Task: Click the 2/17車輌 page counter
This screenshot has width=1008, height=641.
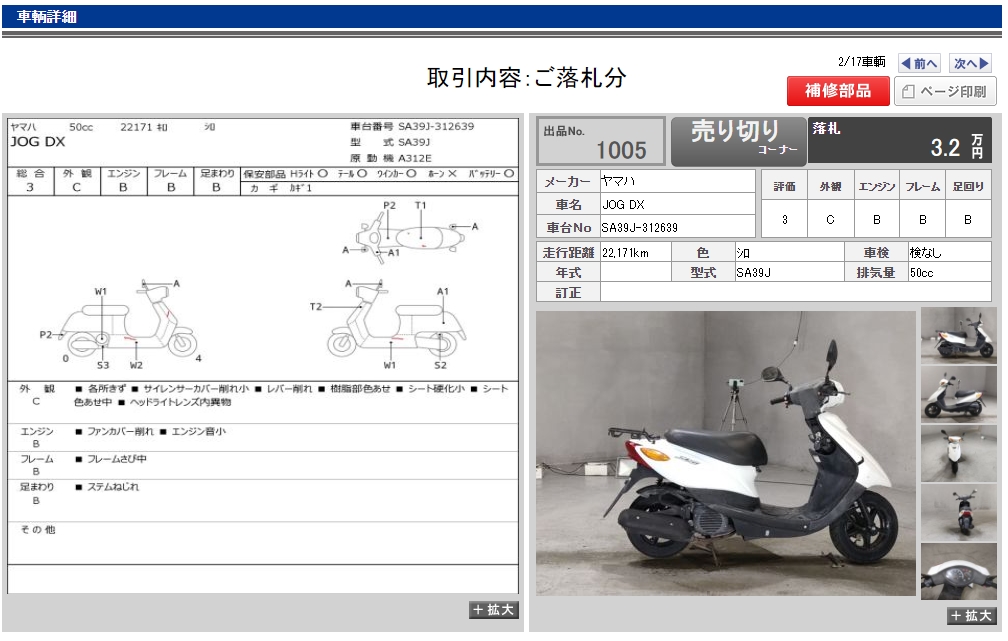Action: click(x=861, y=62)
